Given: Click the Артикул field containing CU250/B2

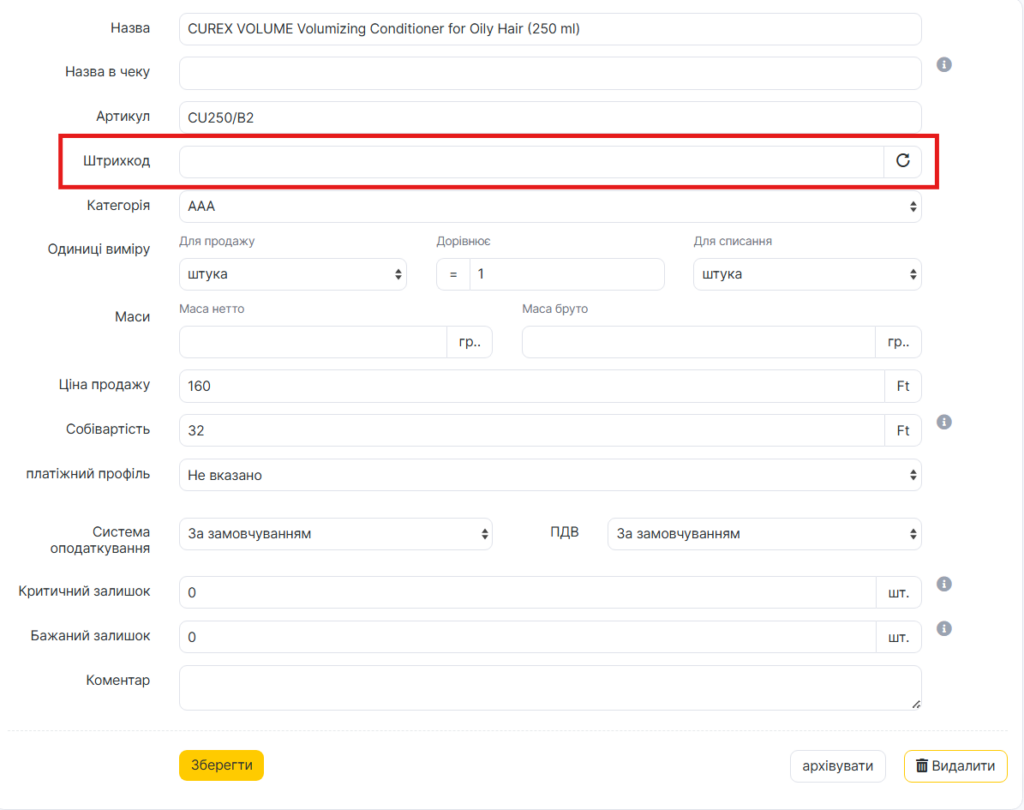Looking at the screenshot, I should click(x=550, y=117).
